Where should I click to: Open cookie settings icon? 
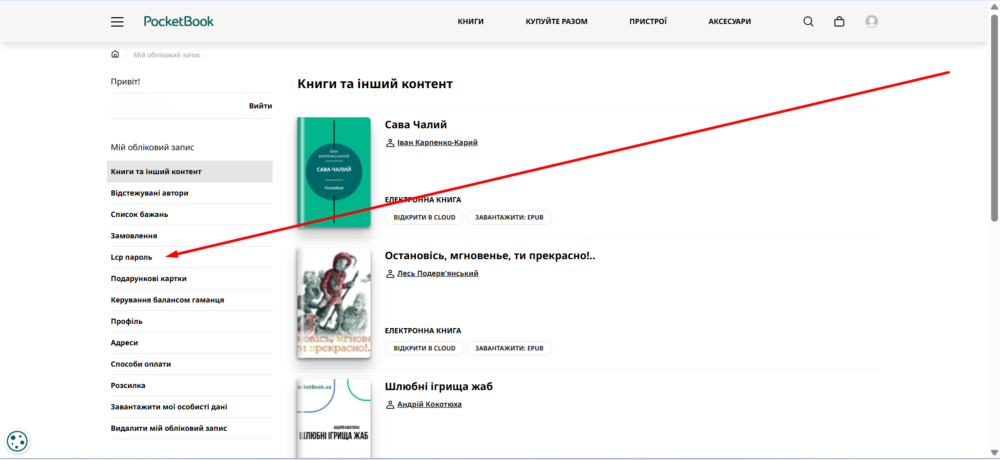coord(17,441)
